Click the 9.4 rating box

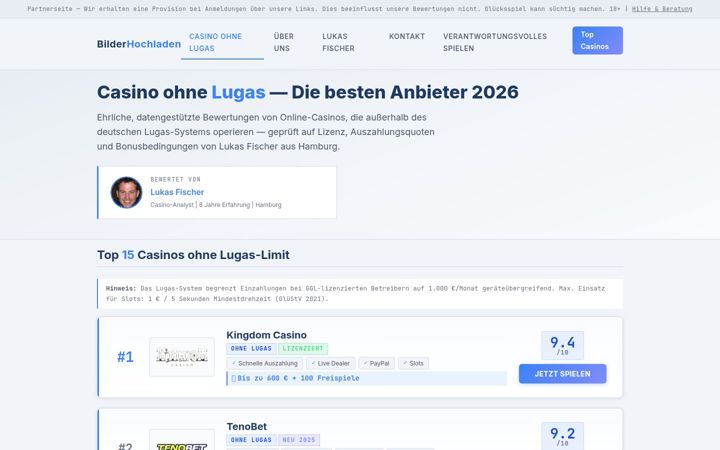click(x=562, y=345)
